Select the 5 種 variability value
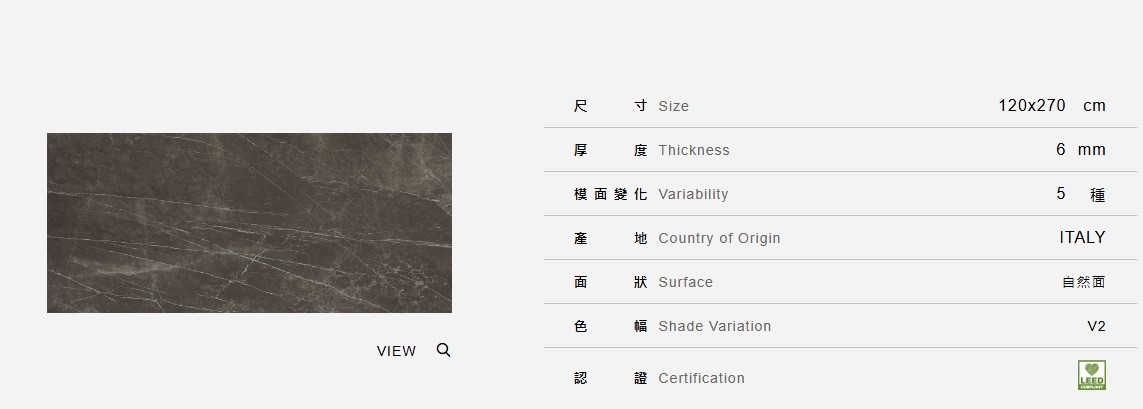This screenshot has width=1143, height=409. point(1080,194)
